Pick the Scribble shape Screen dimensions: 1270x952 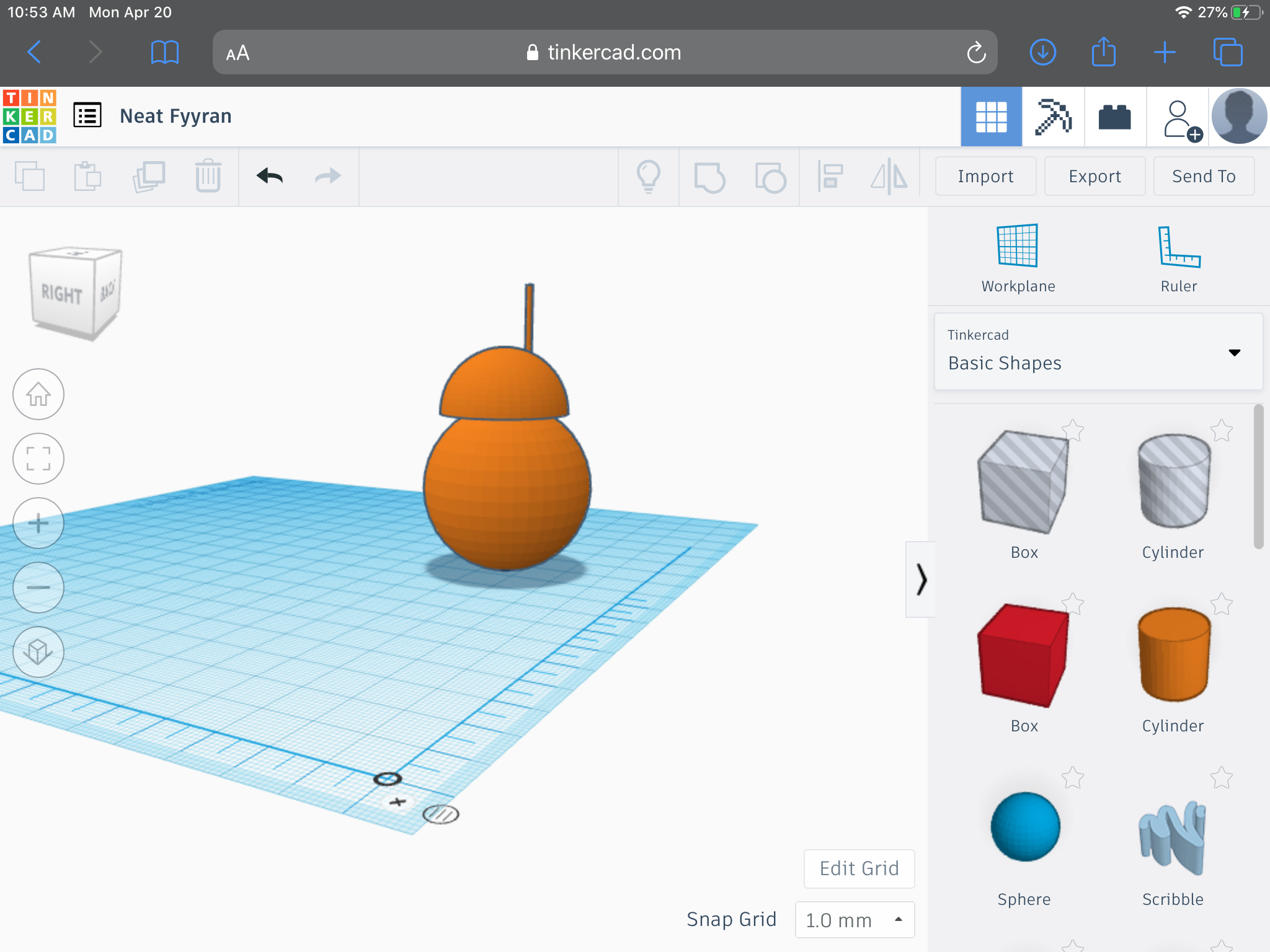(x=1172, y=837)
